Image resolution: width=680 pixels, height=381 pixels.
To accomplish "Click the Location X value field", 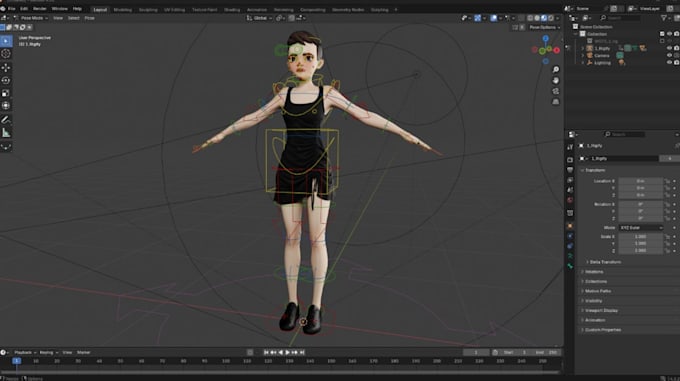I will pyautogui.click(x=641, y=181).
